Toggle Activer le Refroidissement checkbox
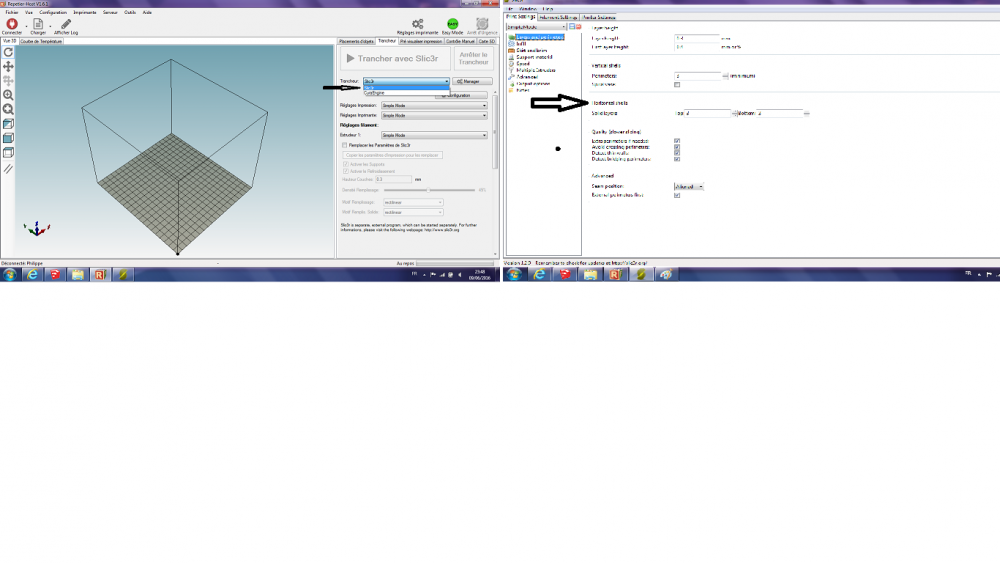 coord(346,171)
